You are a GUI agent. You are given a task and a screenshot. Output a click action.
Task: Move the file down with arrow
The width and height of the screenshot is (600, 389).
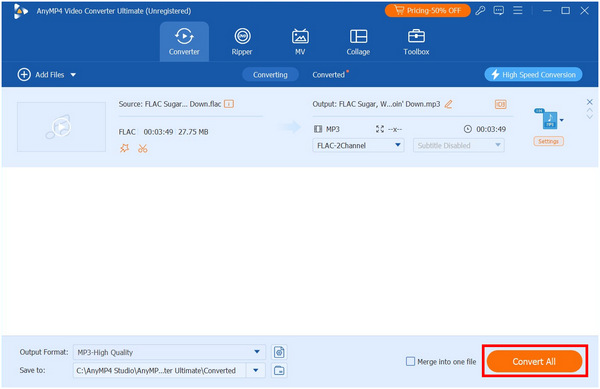click(x=590, y=116)
